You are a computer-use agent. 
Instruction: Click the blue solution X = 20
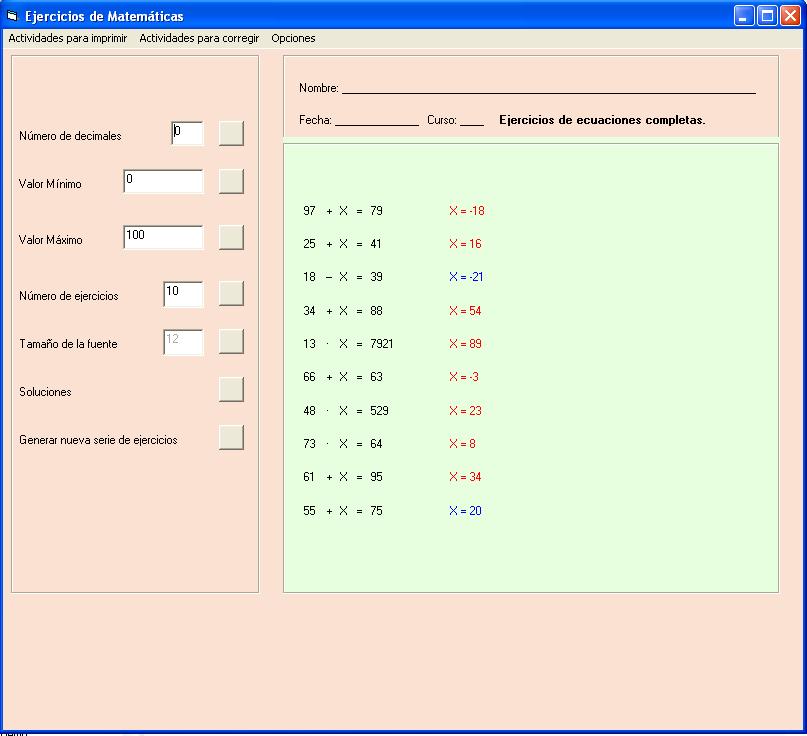(465, 511)
